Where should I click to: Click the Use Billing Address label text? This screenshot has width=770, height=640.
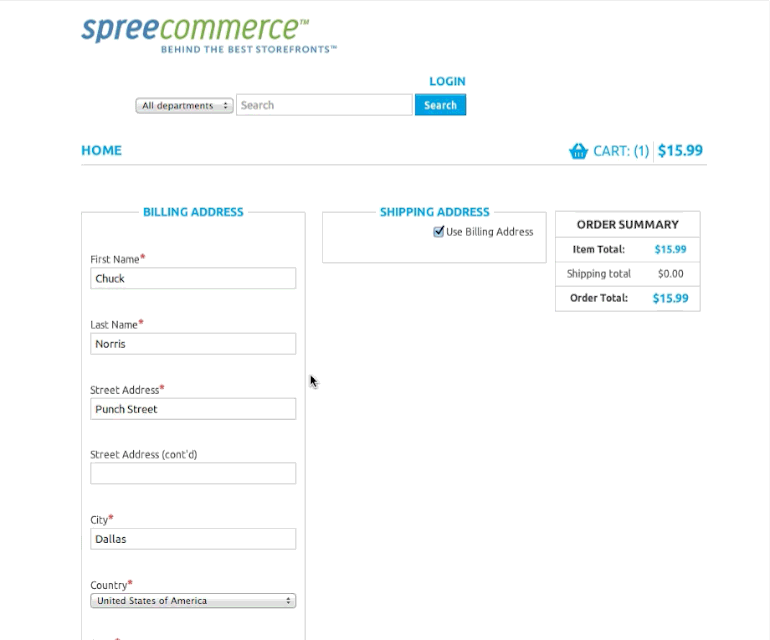[x=489, y=232]
